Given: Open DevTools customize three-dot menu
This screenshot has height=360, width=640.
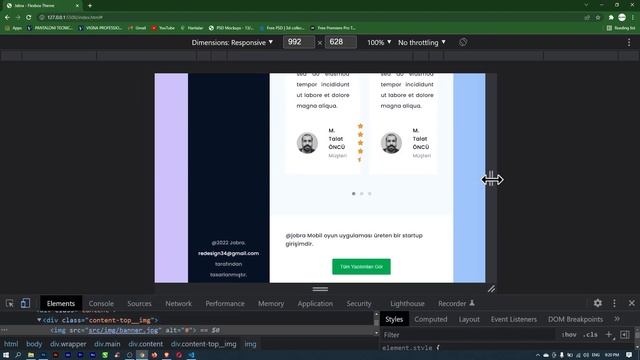Looking at the screenshot, I should (x=614, y=303).
